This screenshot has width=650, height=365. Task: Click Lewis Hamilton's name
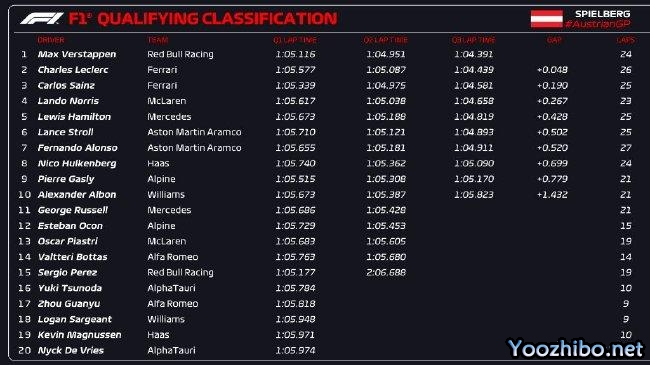(74, 117)
